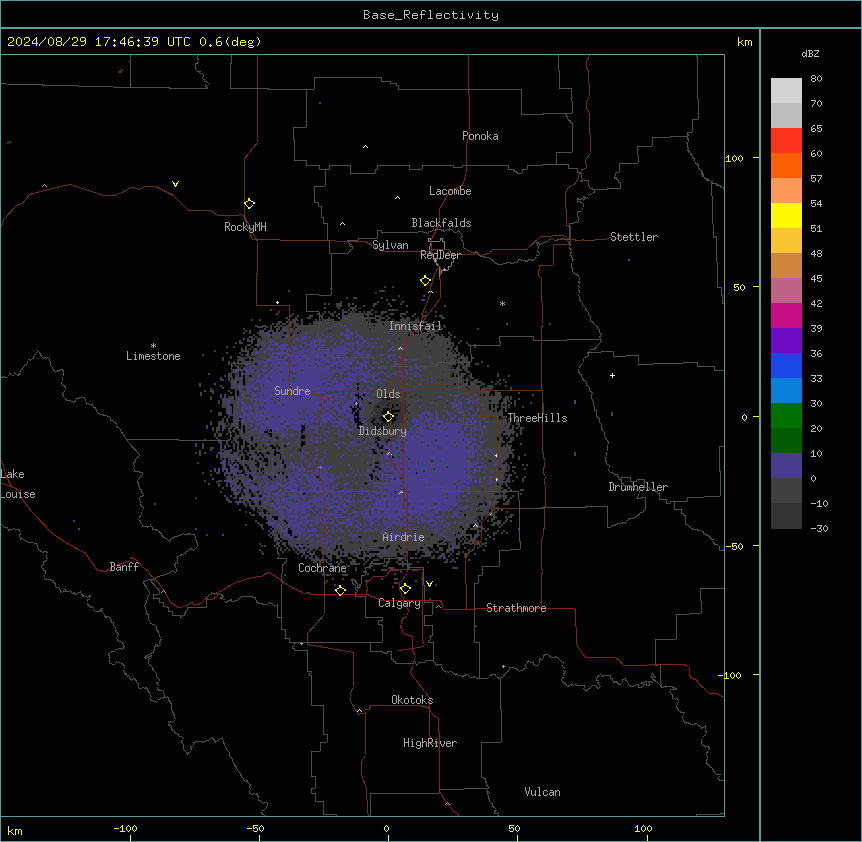Click the Base_Reflectivity title text
Screen dimensions: 862x842
[x=431, y=15]
